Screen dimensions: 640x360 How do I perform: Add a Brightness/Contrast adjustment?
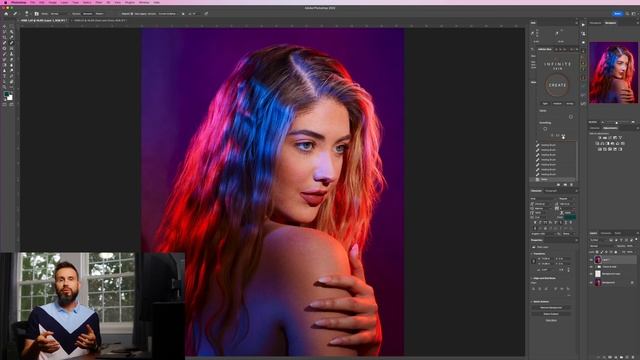point(600,138)
